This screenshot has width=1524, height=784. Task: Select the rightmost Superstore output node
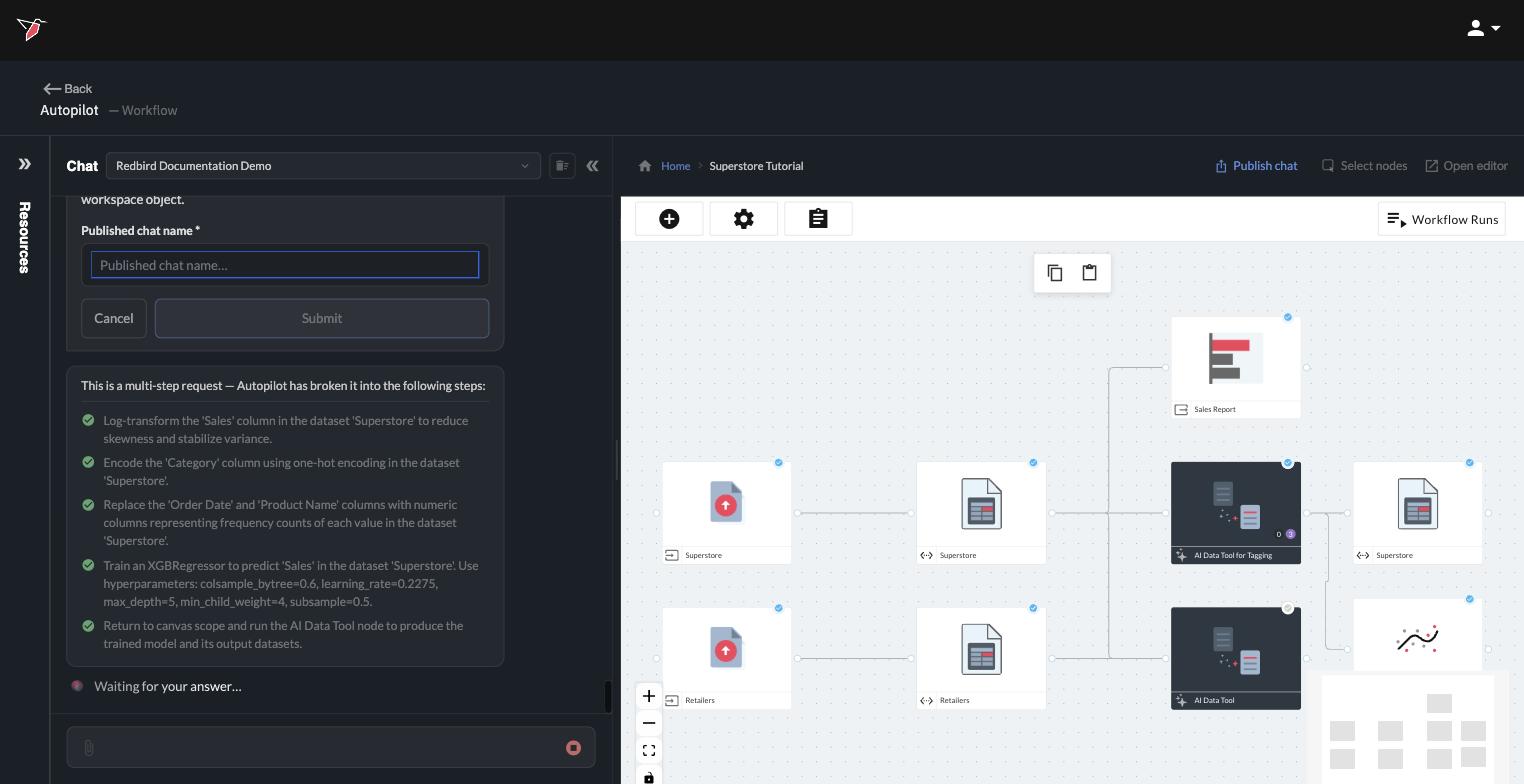pyautogui.click(x=1418, y=512)
